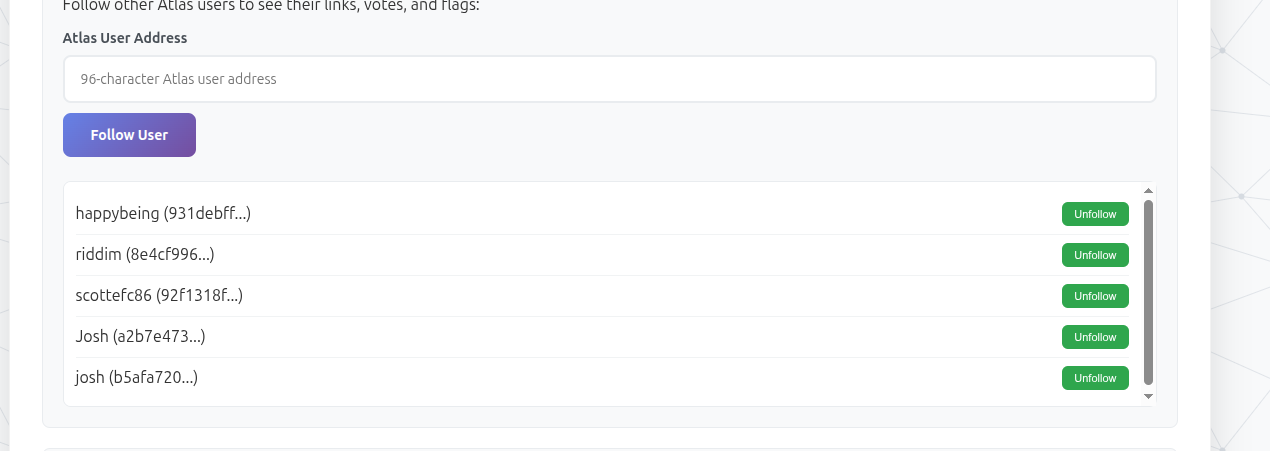
Task: Click the Follow User button
Action: coord(129,135)
